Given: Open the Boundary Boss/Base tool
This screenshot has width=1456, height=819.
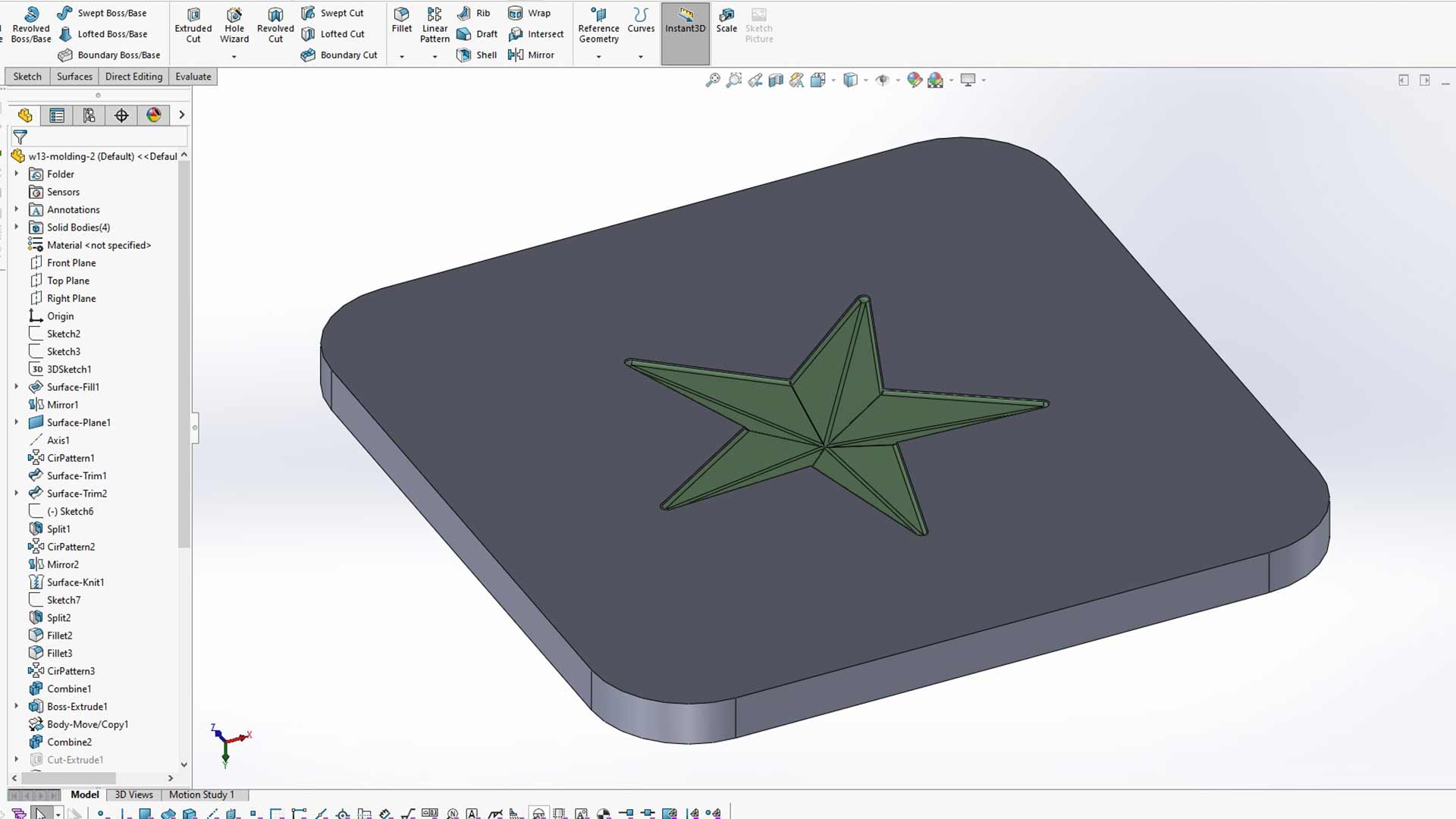Looking at the screenshot, I should click(109, 55).
